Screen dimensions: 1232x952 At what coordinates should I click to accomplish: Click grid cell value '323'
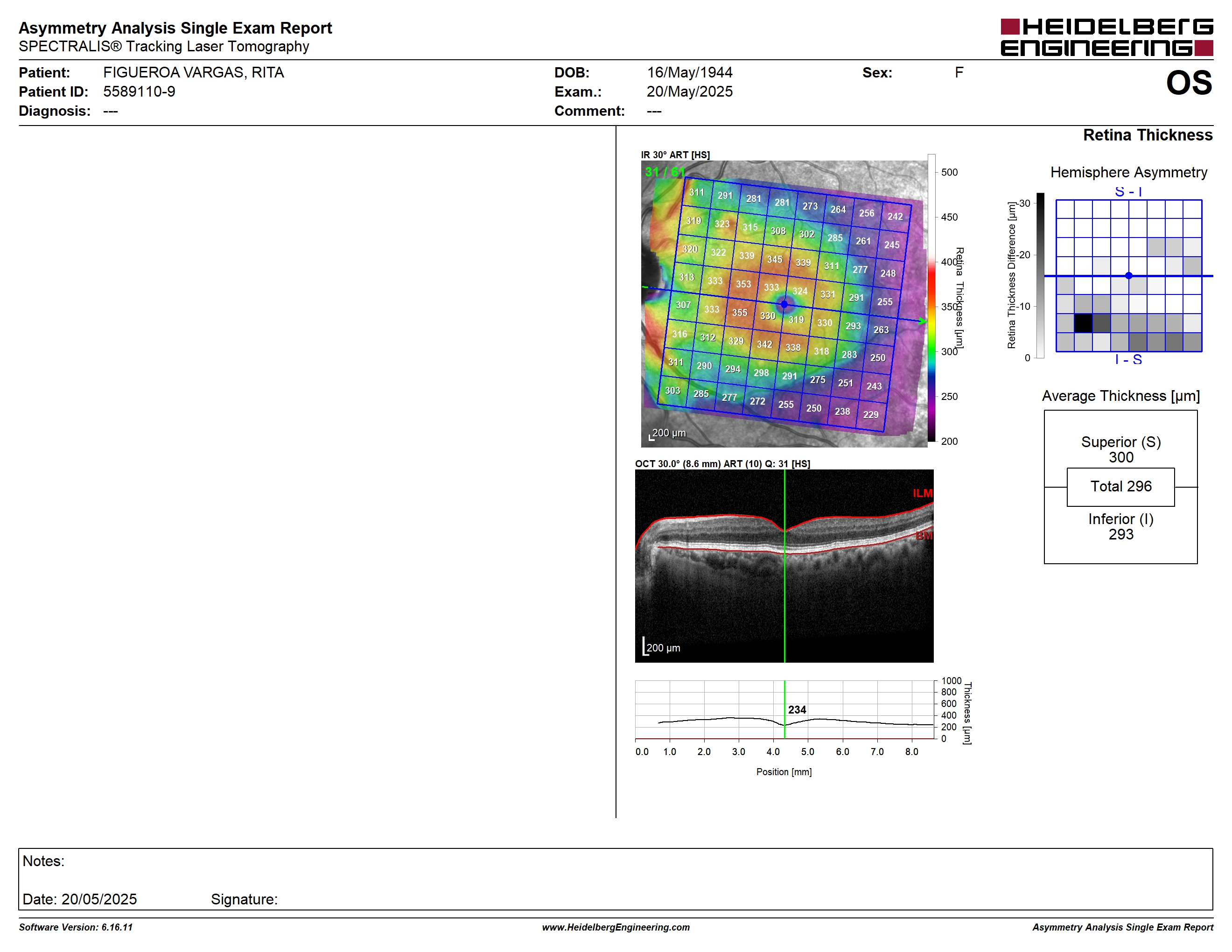pyautogui.click(x=722, y=224)
